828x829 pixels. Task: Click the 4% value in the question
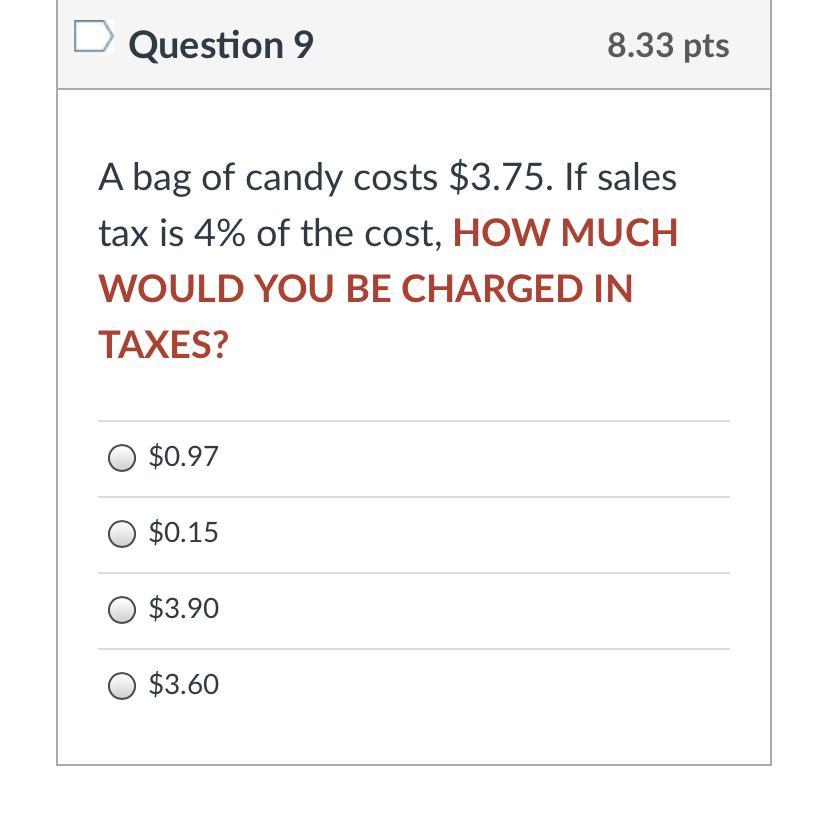click(x=219, y=233)
